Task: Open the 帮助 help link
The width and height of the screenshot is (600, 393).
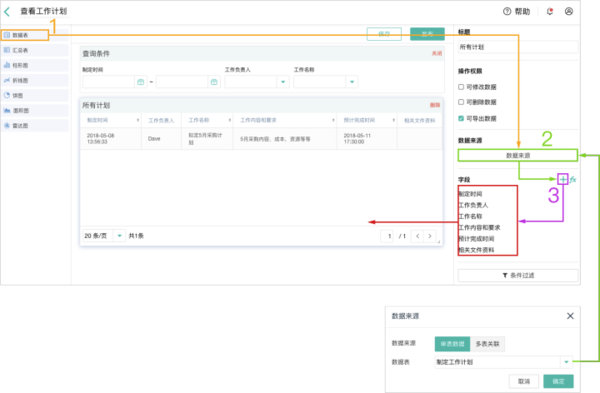Action: tap(517, 11)
